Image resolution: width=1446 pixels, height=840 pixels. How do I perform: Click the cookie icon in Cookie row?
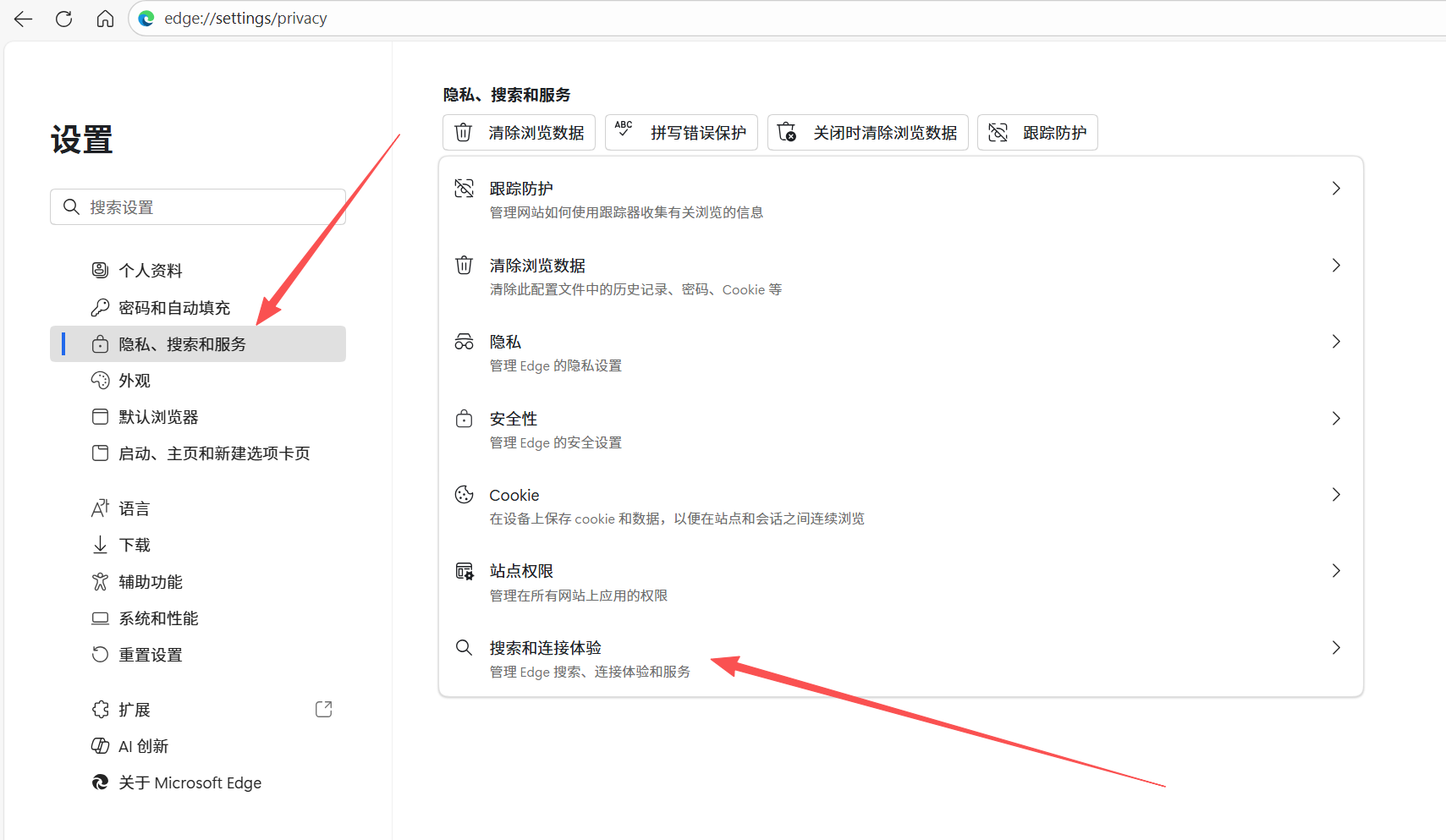(464, 495)
